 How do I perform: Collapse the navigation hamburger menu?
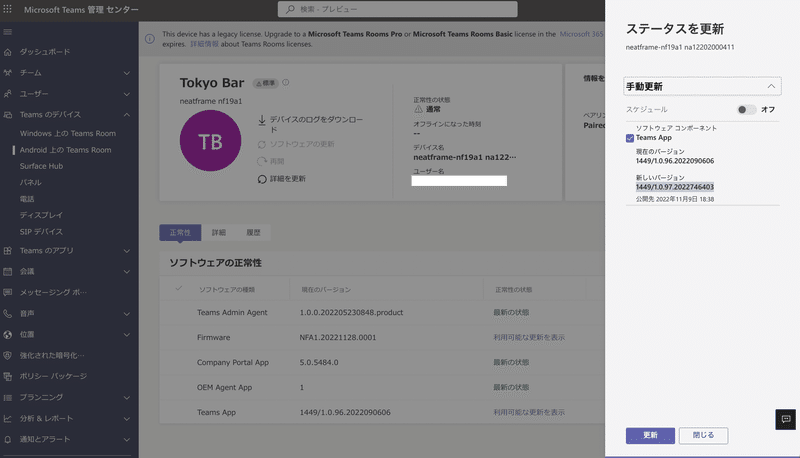[8, 32]
